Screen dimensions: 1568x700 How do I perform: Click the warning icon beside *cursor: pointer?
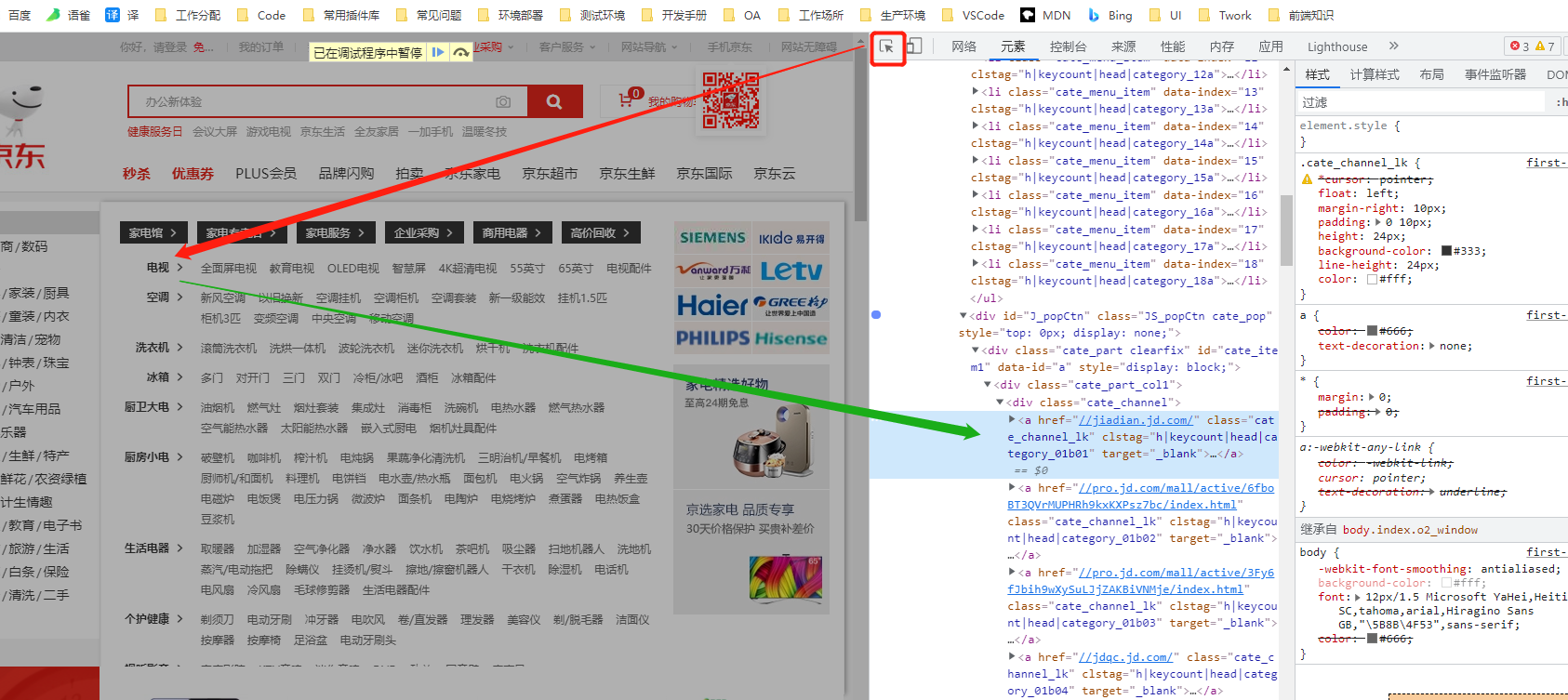(1307, 179)
